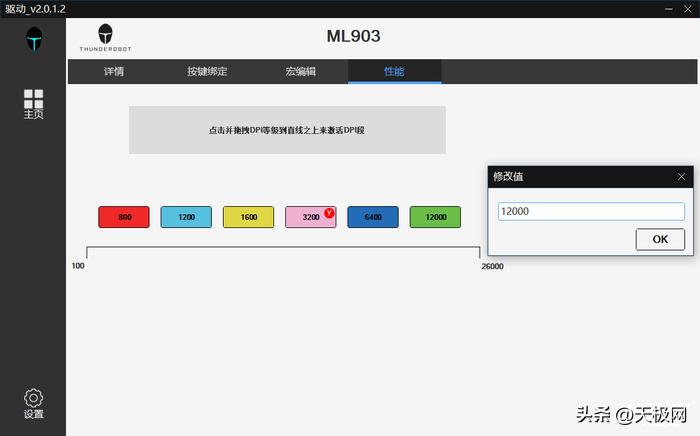Screen dimensions: 700x436
Task: Open the 设置 settings gear icon
Action: tap(33, 403)
